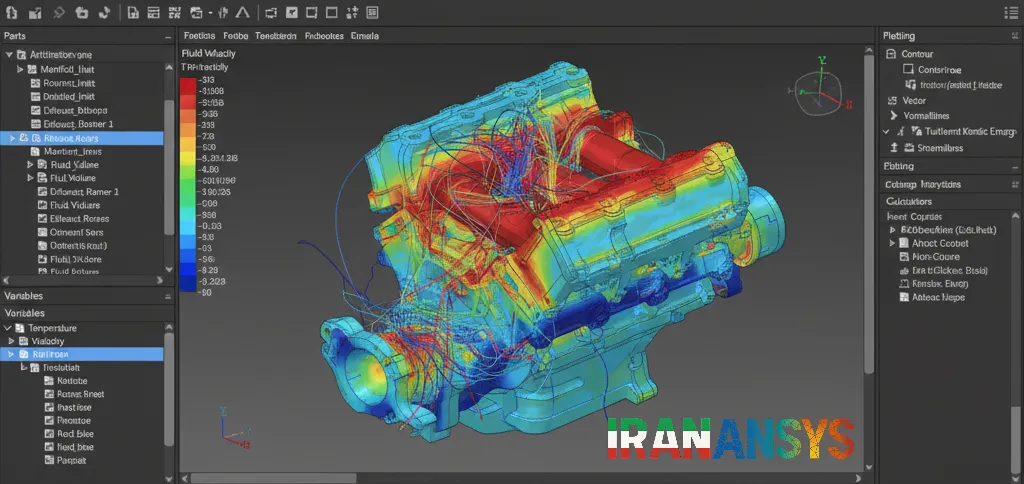Click the curved-arrow note icon before the first toolbar separator
This screenshot has height=484, width=1024.
coord(104,12)
